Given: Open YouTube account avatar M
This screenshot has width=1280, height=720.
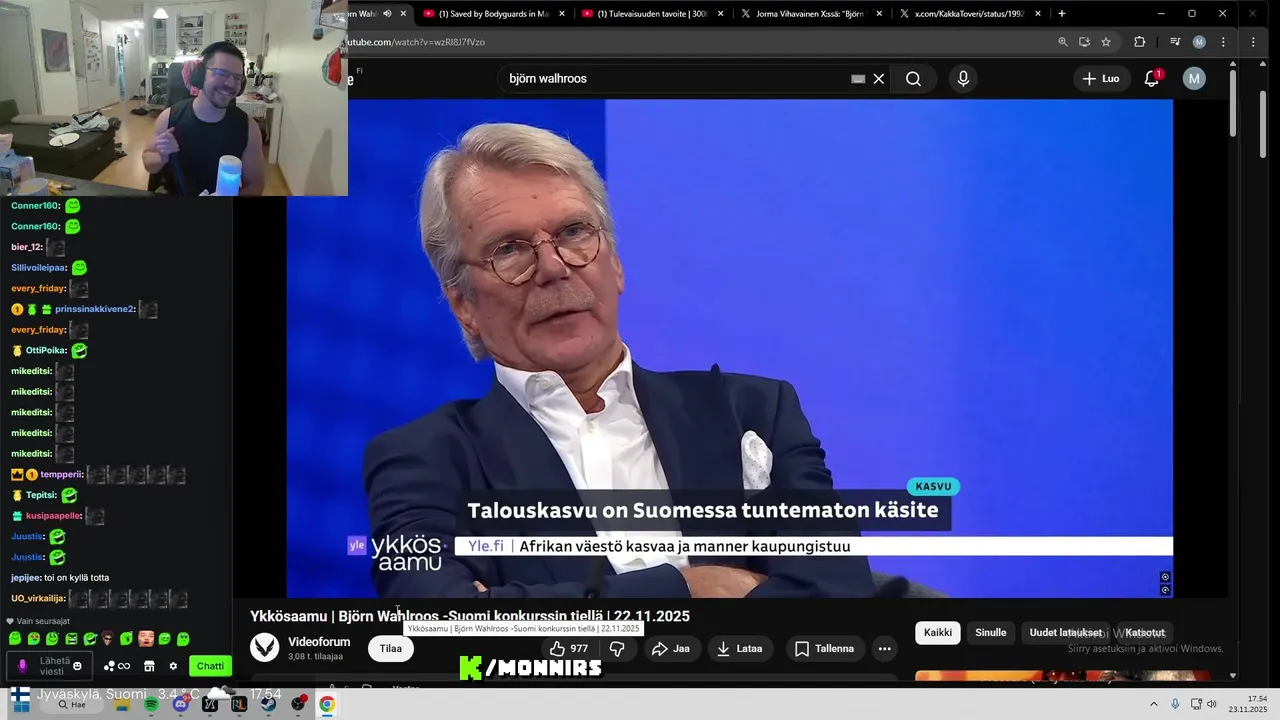Looking at the screenshot, I should pyautogui.click(x=1194, y=79).
